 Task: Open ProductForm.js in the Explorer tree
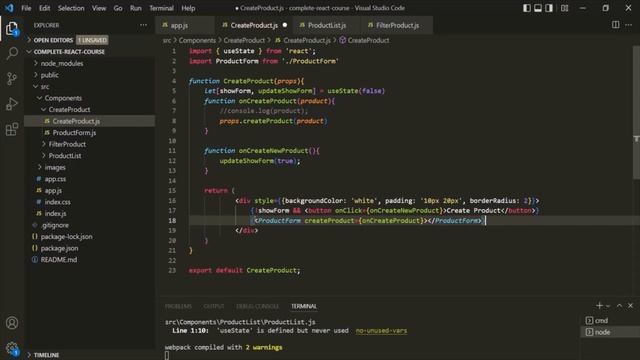coord(90,133)
